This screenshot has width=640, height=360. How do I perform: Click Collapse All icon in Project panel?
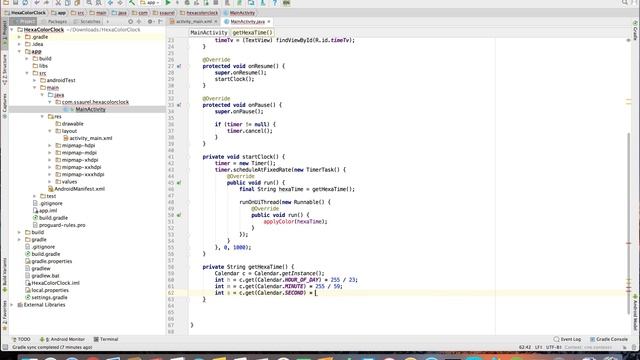click(x=139, y=22)
